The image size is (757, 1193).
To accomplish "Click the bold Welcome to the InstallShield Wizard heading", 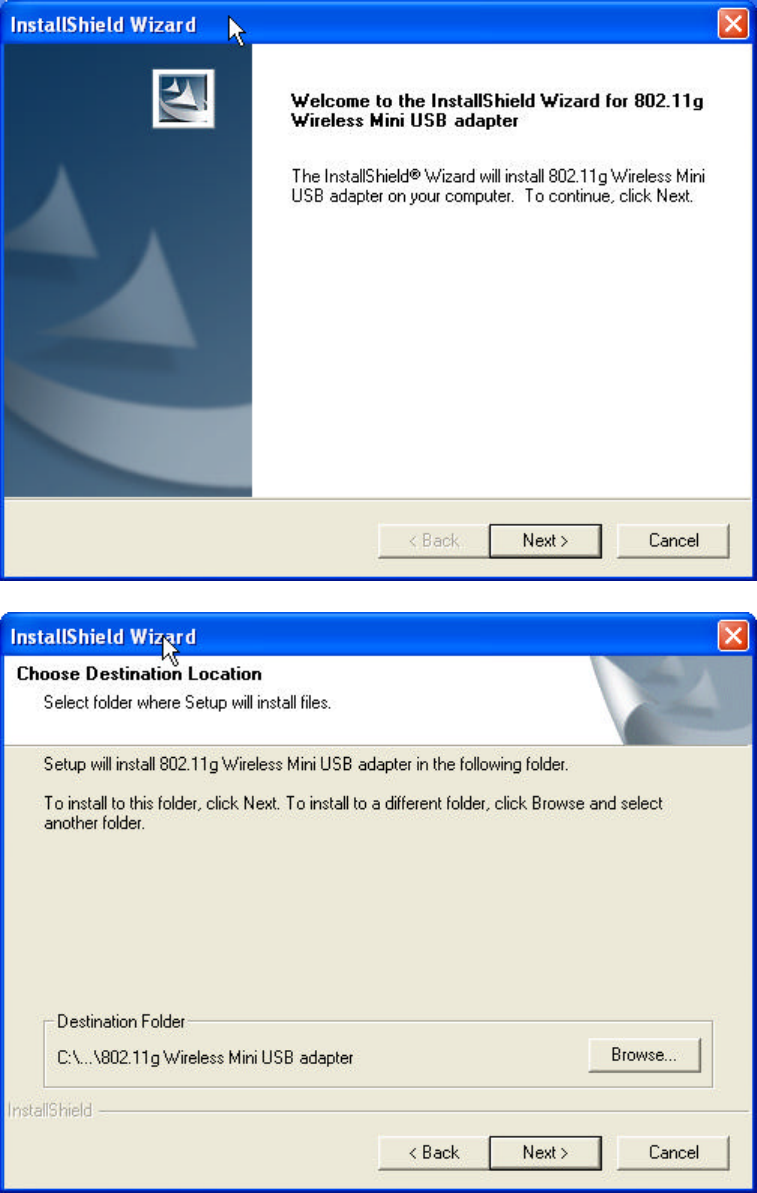I will pos(497,110).
